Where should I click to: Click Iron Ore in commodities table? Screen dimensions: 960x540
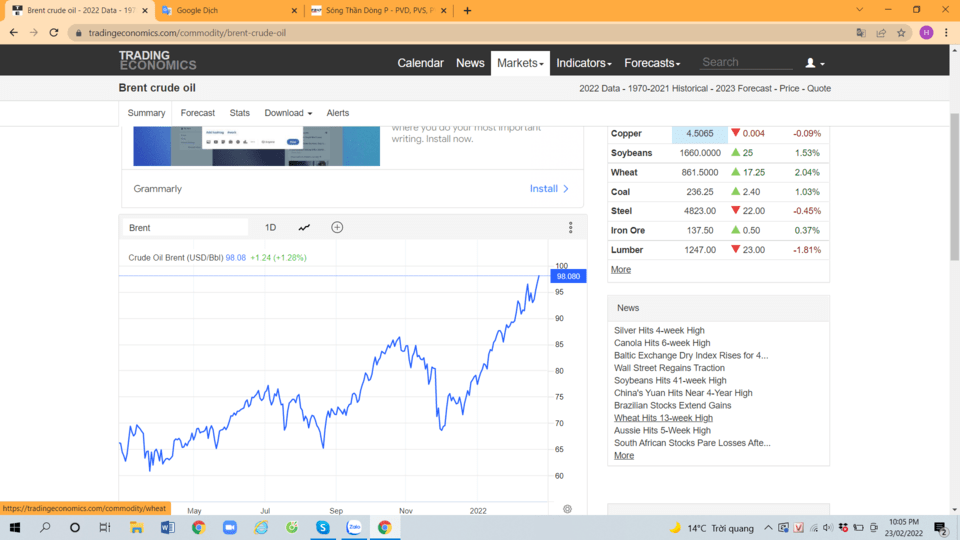click(628, 230)
